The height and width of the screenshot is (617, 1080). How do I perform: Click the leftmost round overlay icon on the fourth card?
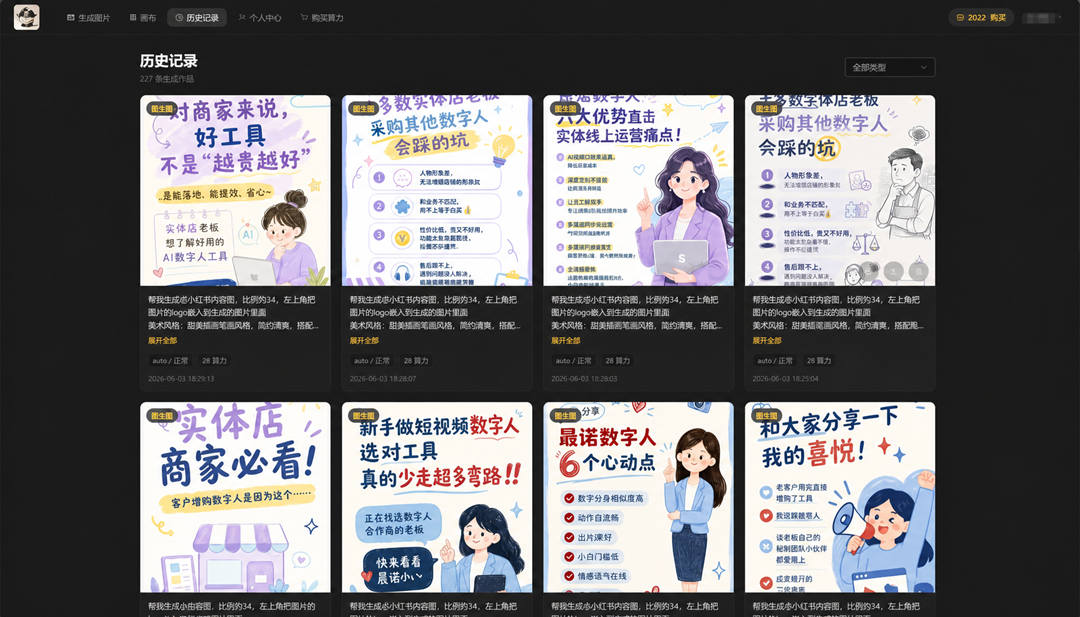tap(869, 271)
